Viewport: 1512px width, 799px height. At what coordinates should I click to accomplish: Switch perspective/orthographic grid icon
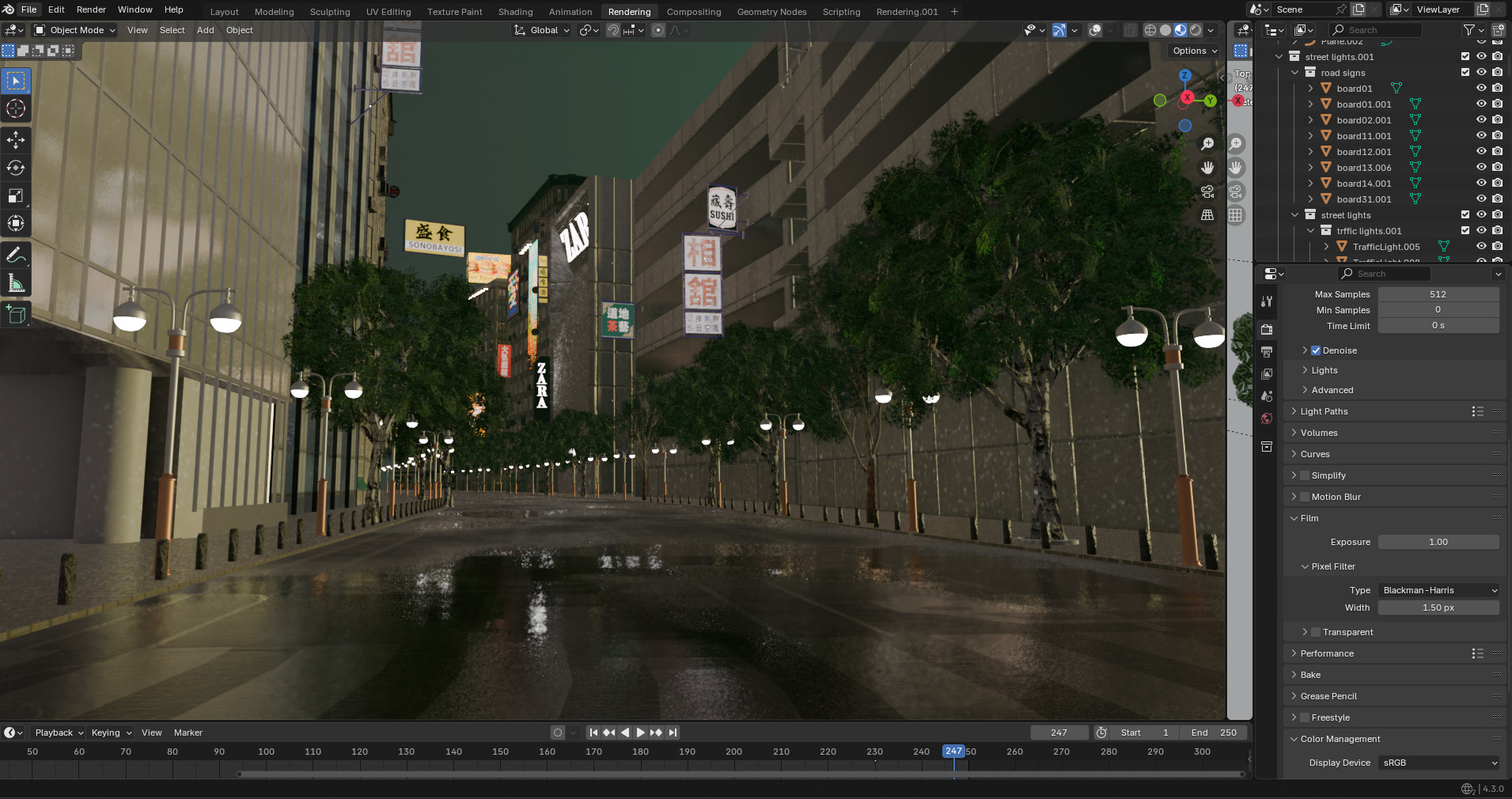[1207, 215]
